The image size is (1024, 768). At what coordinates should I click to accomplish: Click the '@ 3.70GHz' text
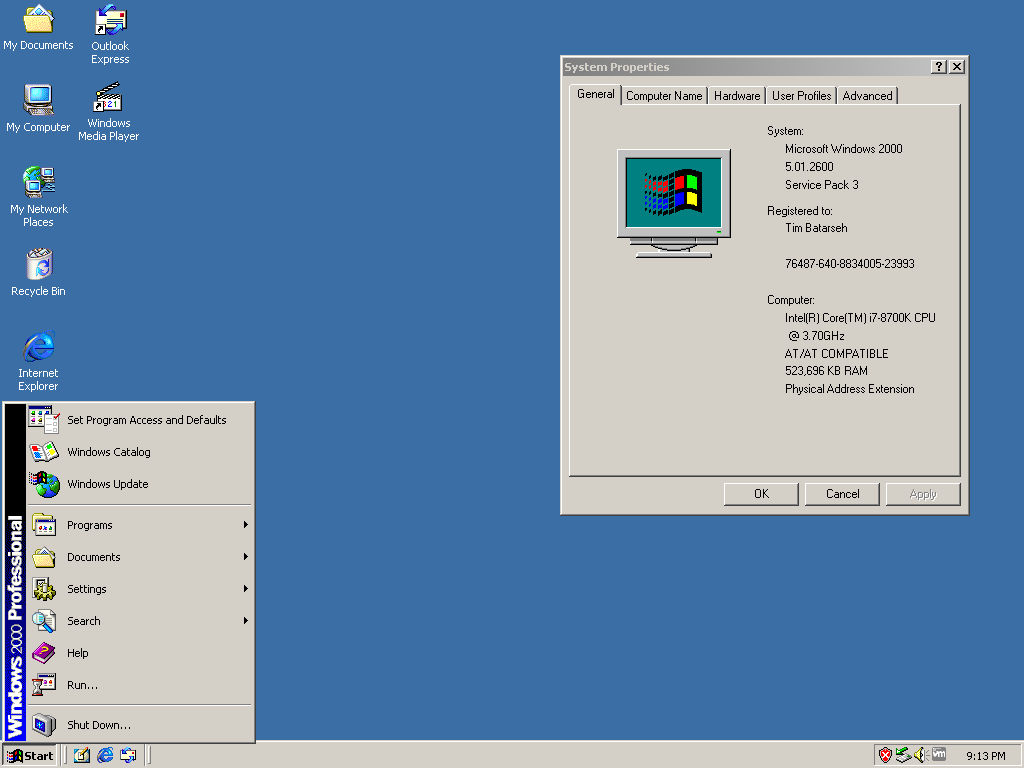pyautogui.click(x=816, y=336)
